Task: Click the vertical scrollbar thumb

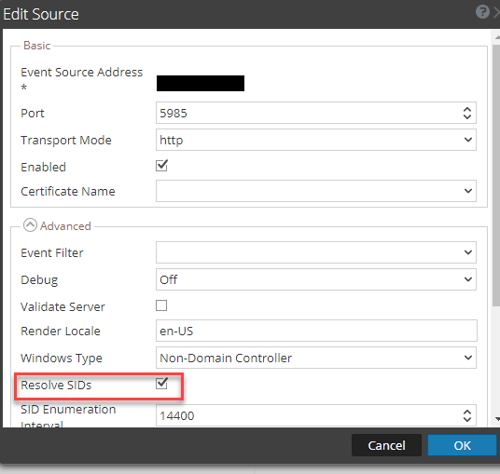Action: pyautogui.click(x=496, y=175)
